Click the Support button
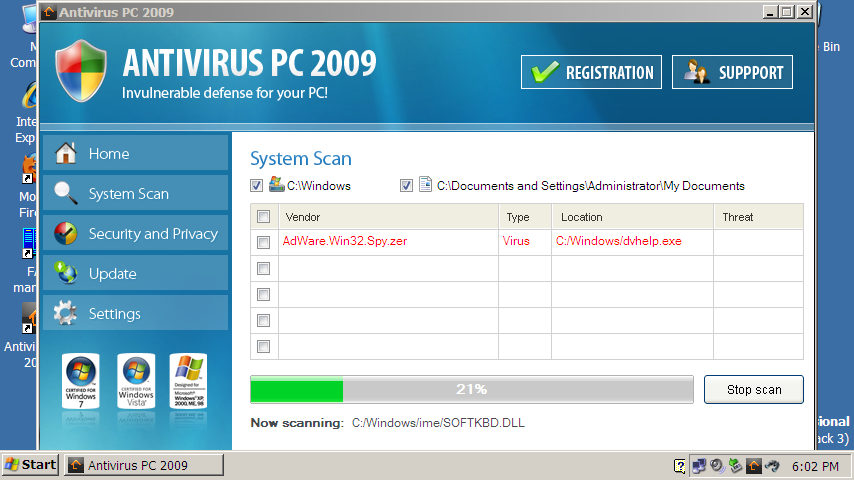The height and width of the screenshot is (480, 854). tap(732, 72)
